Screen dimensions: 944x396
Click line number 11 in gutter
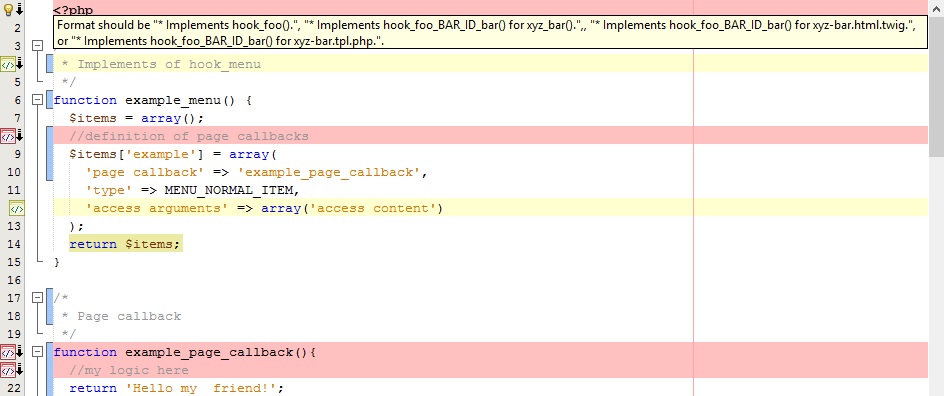[x=14, y=190]
